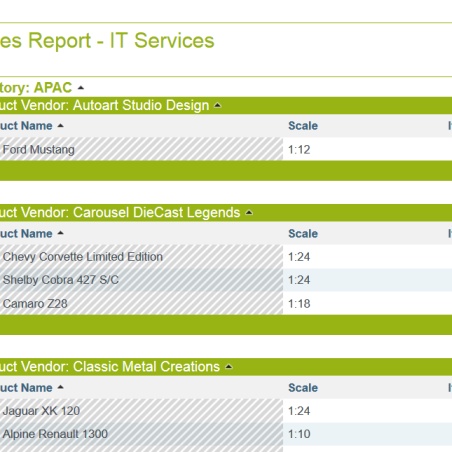Click 1:10 scale value for Alpine Renault
This screenshot has width=452, height=452.
tap(299, 434)
